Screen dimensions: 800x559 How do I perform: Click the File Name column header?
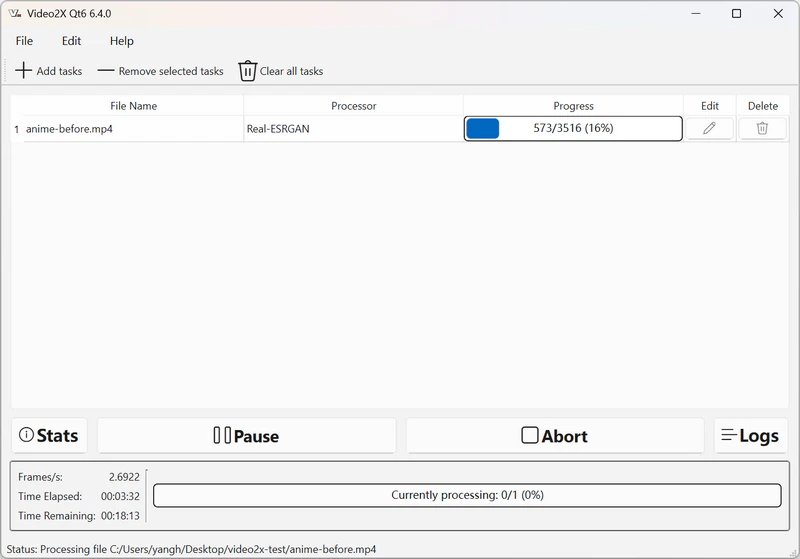(133, 106)
